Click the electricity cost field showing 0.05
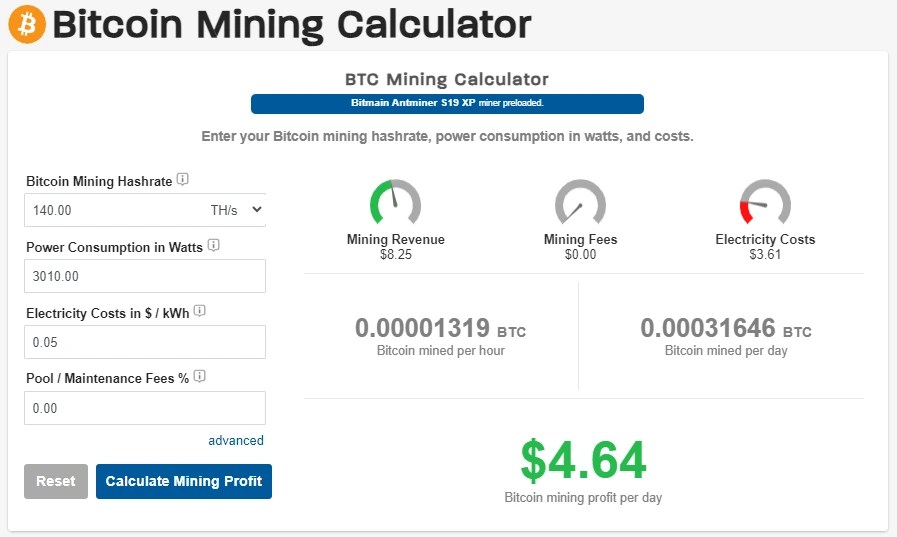The image size is (897, 537). tap(145, 342)
